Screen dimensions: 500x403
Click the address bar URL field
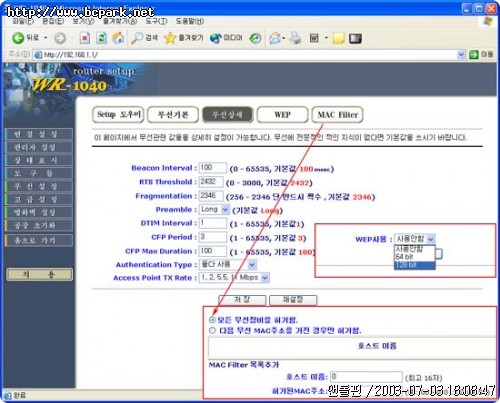[249, 55]
